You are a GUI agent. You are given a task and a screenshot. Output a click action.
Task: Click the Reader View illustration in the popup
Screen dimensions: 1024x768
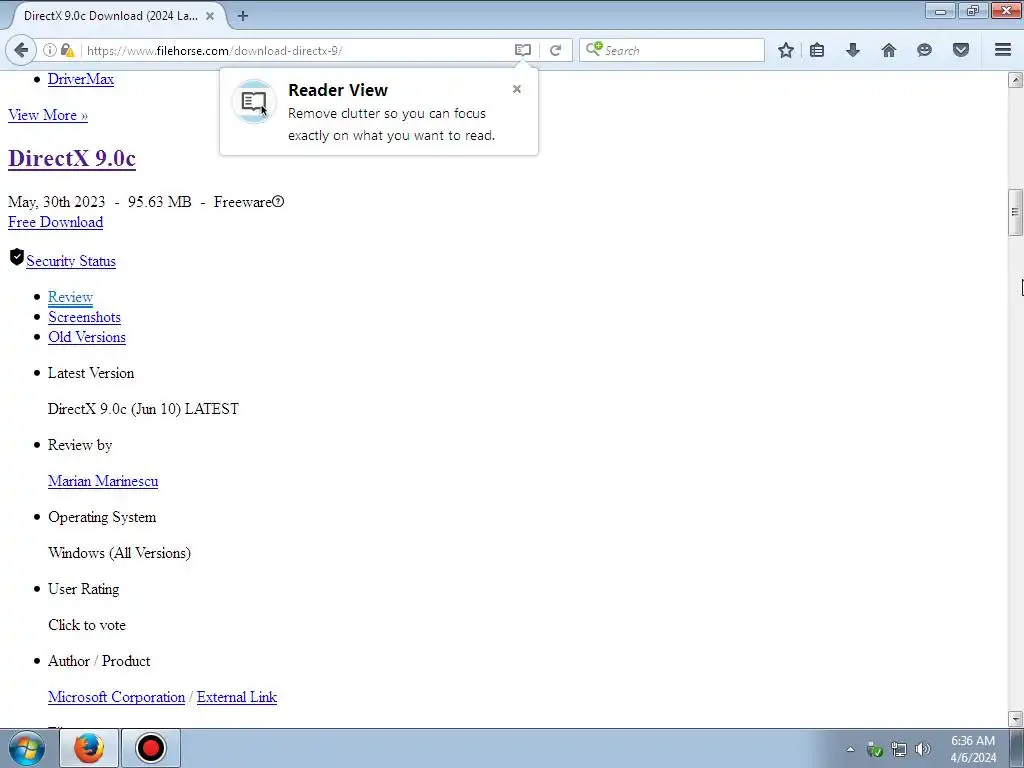(x=253, y=102)
